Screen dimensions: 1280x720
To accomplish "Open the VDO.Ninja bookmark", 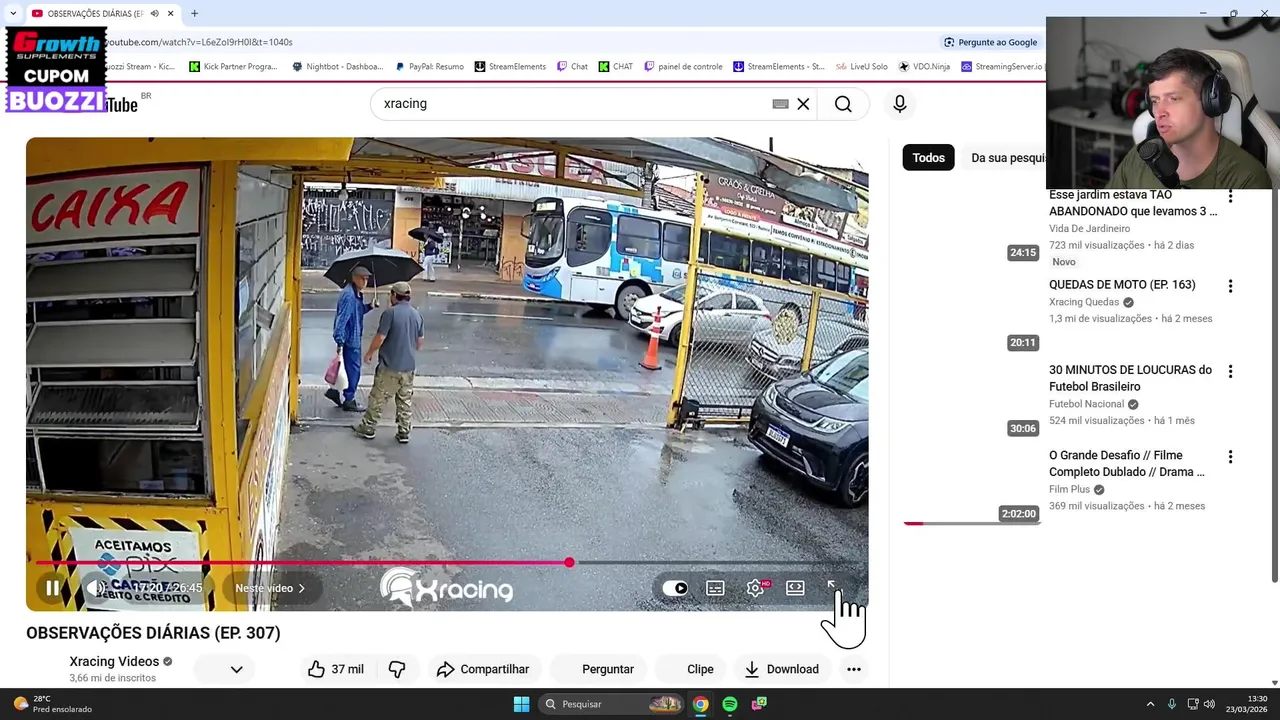I will 924,67.
